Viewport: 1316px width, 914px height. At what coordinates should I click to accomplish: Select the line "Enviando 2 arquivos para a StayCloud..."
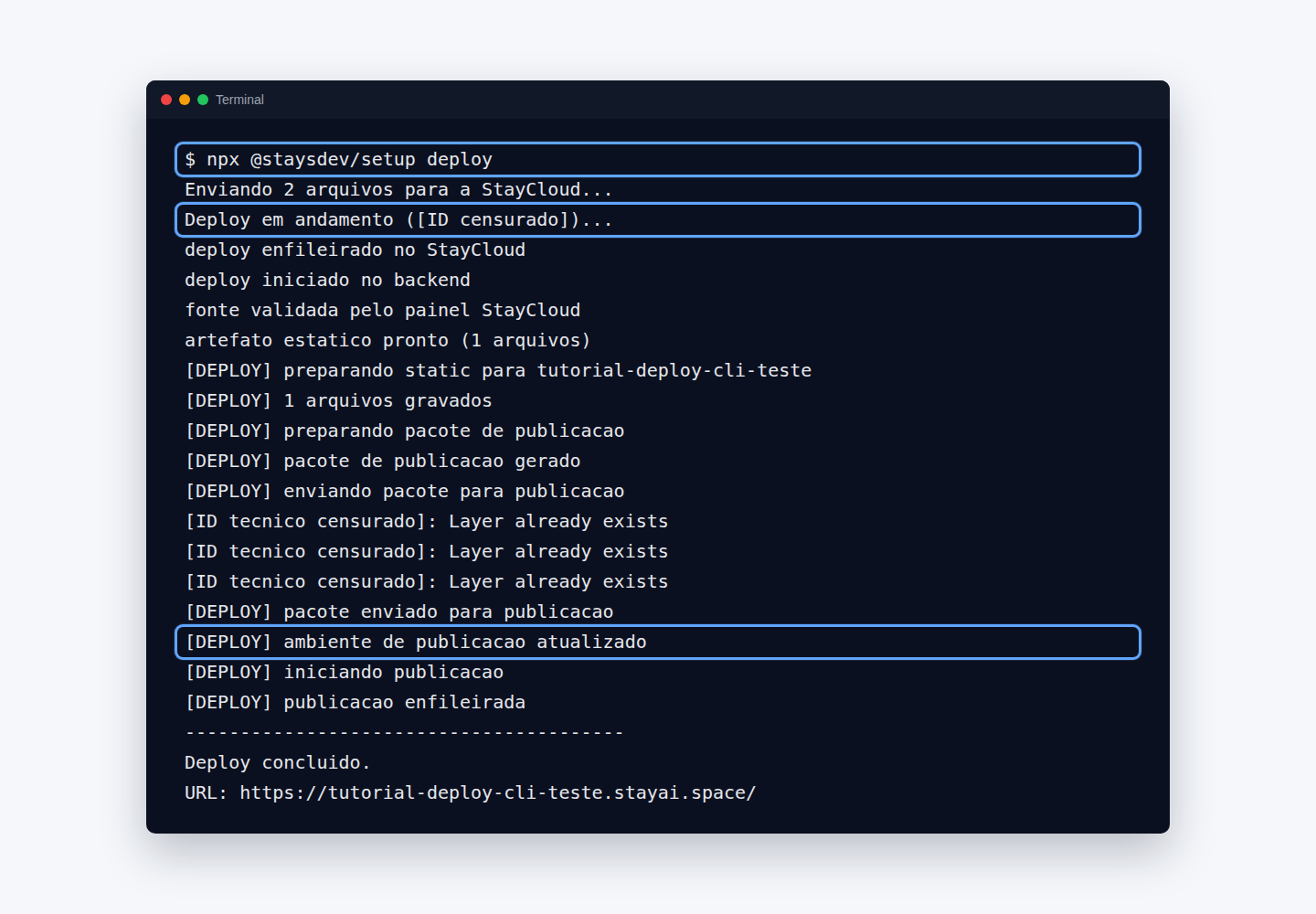tap(398, 189)
